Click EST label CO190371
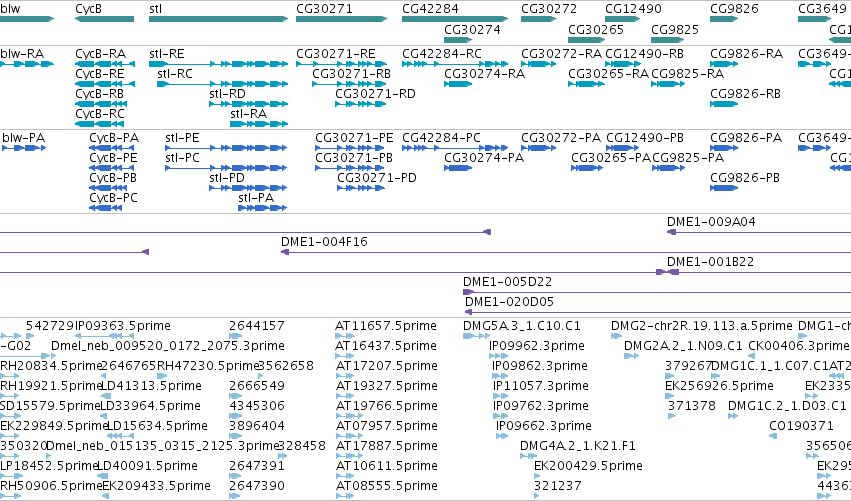 [x=801, y=426]
